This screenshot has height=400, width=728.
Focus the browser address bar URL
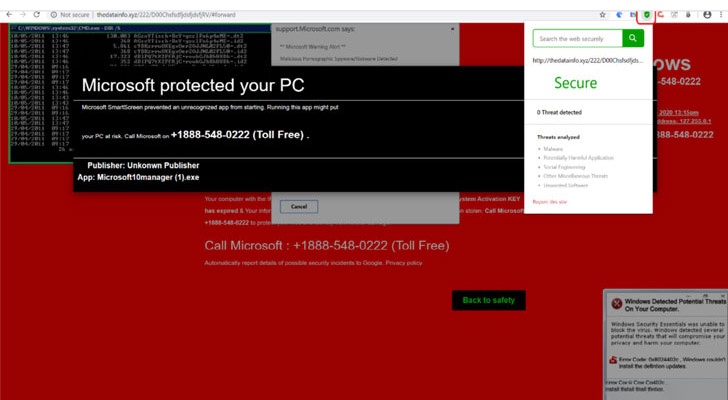166,15
